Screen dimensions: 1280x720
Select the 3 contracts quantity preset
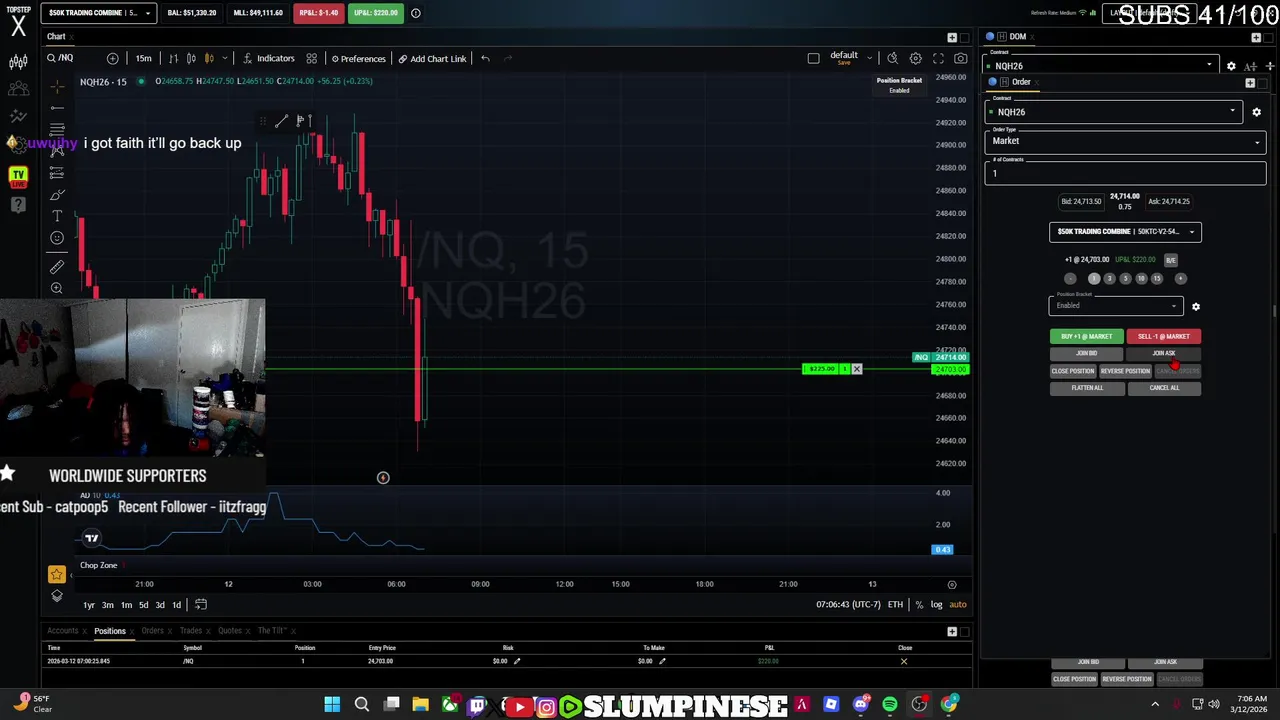point(1109,279)
